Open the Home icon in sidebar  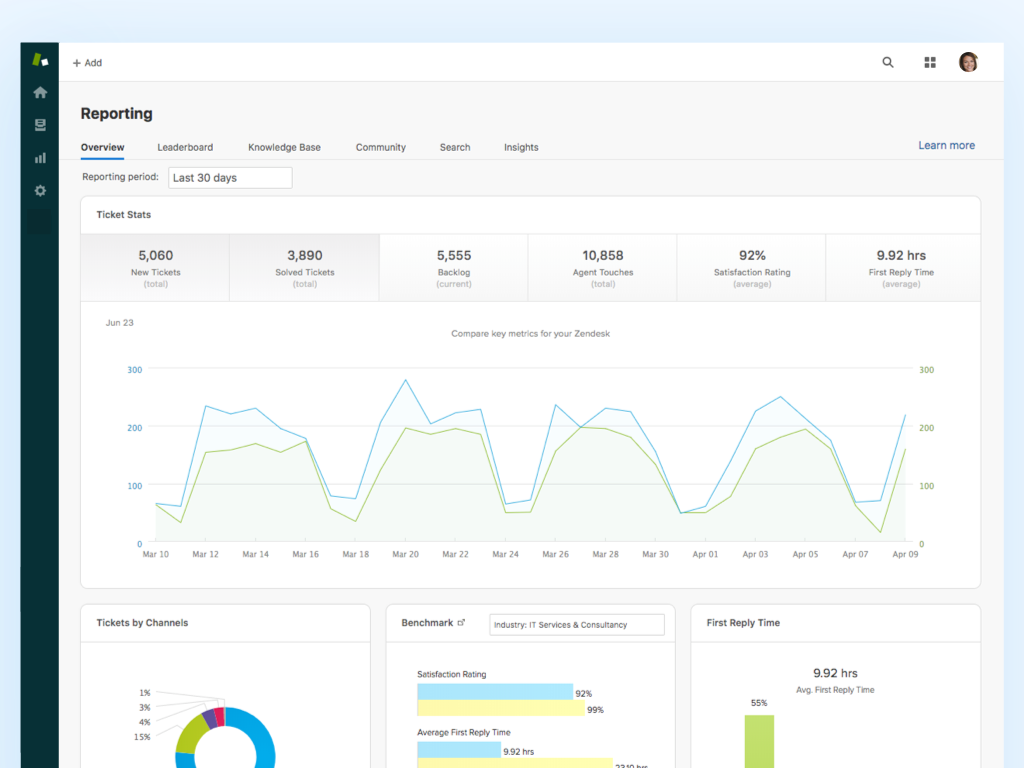pyautogui.click(x=40, y=93)
